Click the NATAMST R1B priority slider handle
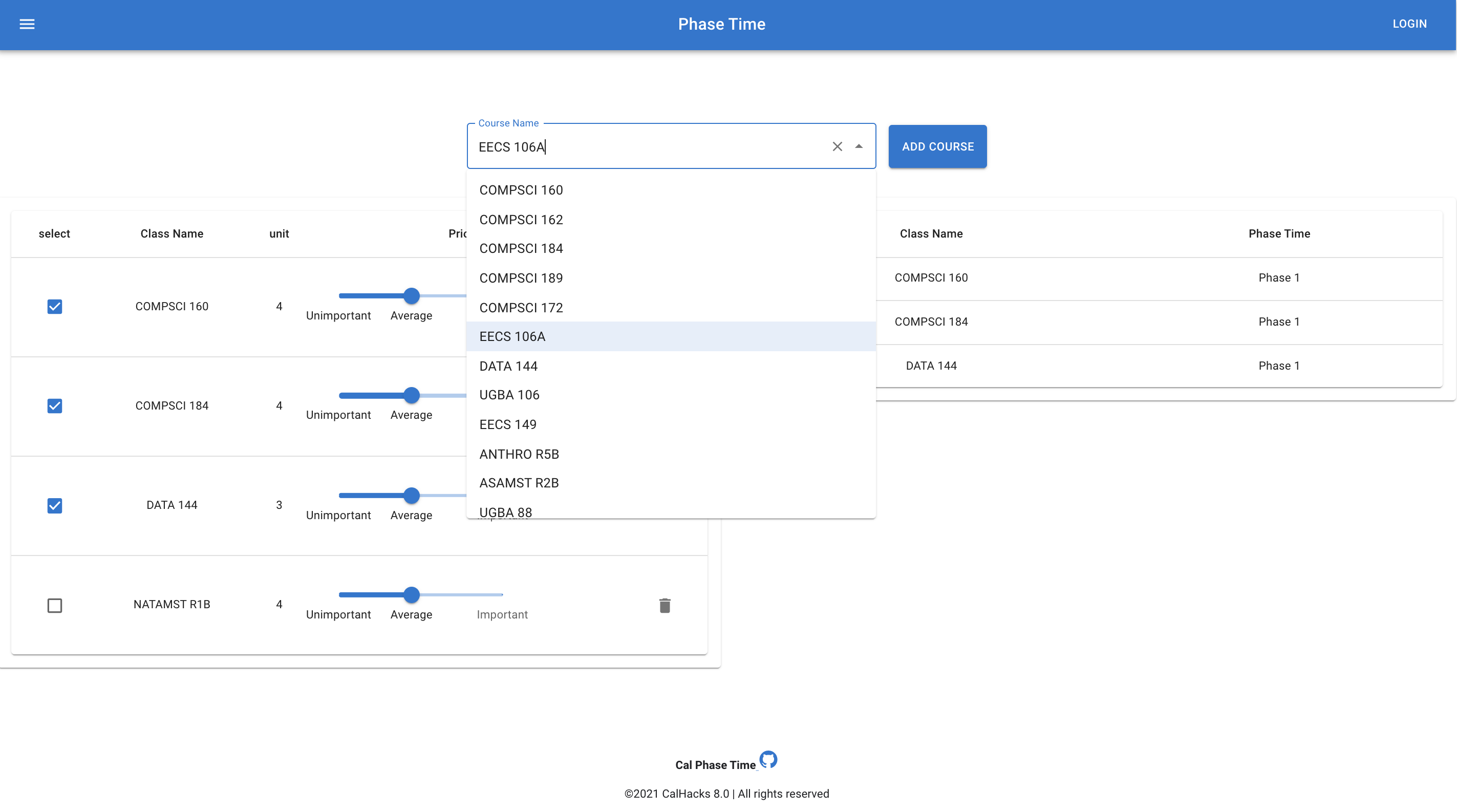The height and width of the screenshot is (812, 1457). click(411, 595)
